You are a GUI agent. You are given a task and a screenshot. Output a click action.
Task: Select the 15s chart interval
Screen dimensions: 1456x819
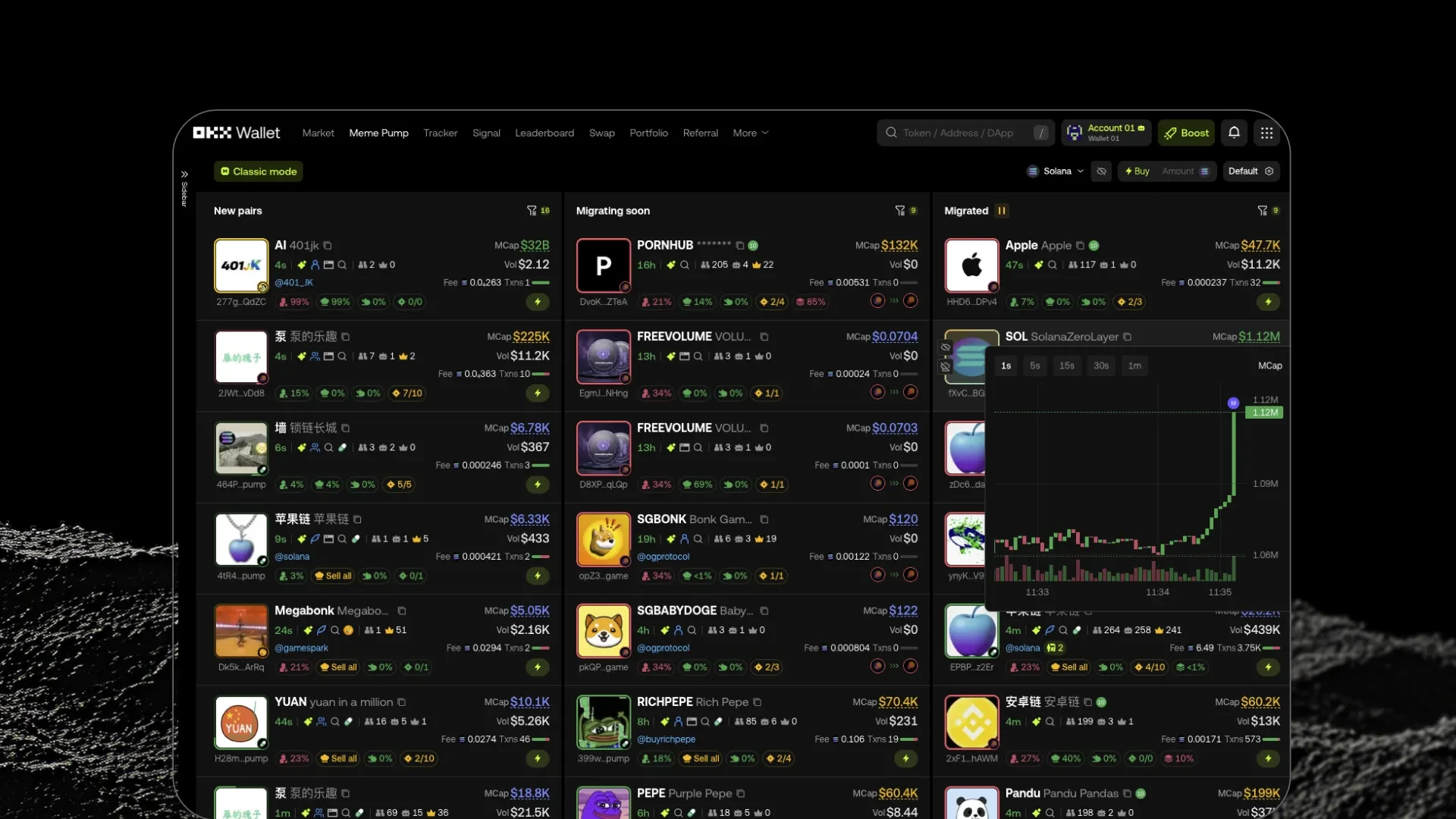1066,366
